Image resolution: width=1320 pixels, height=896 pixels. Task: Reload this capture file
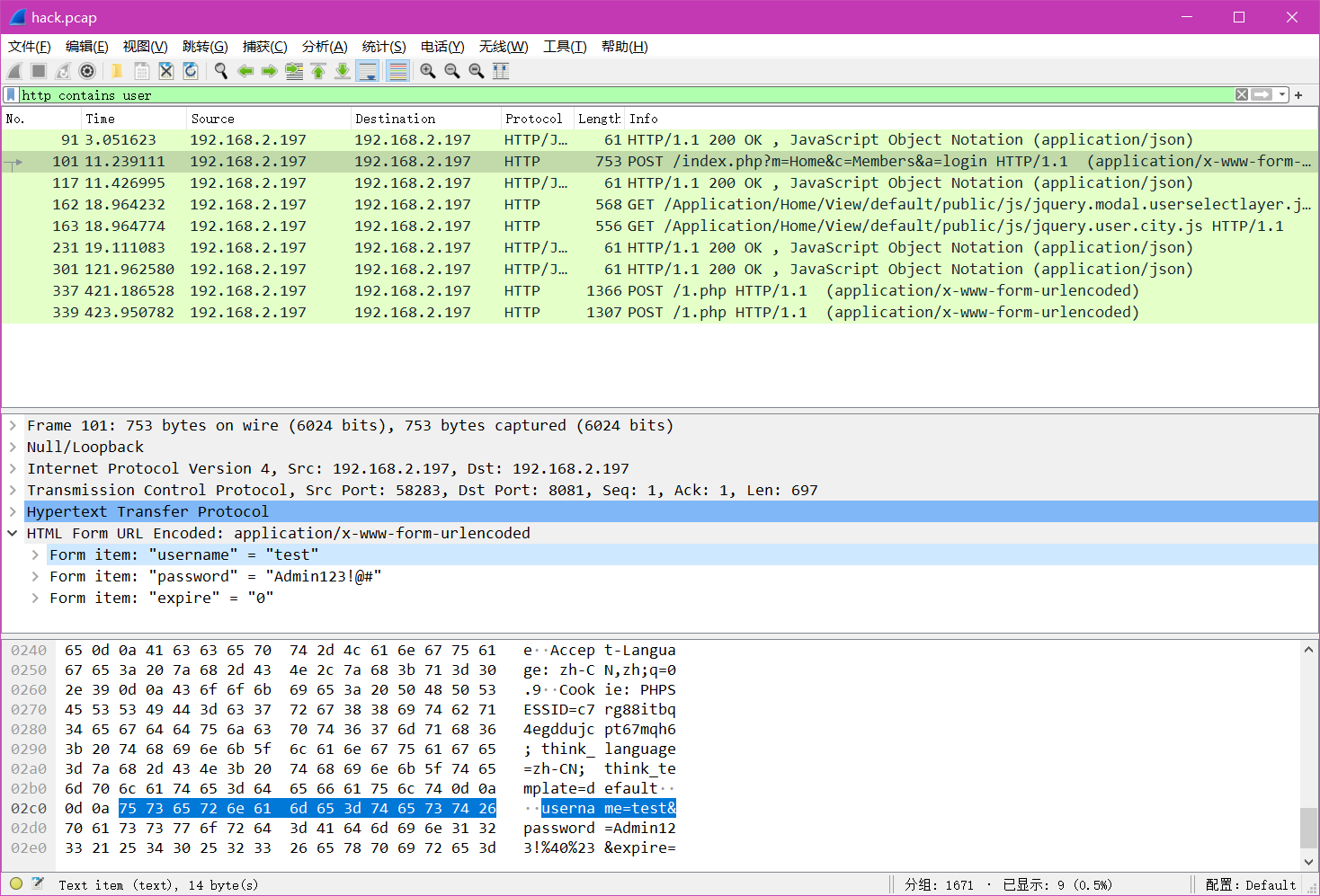pyautogui.click(x=190, y=71)
